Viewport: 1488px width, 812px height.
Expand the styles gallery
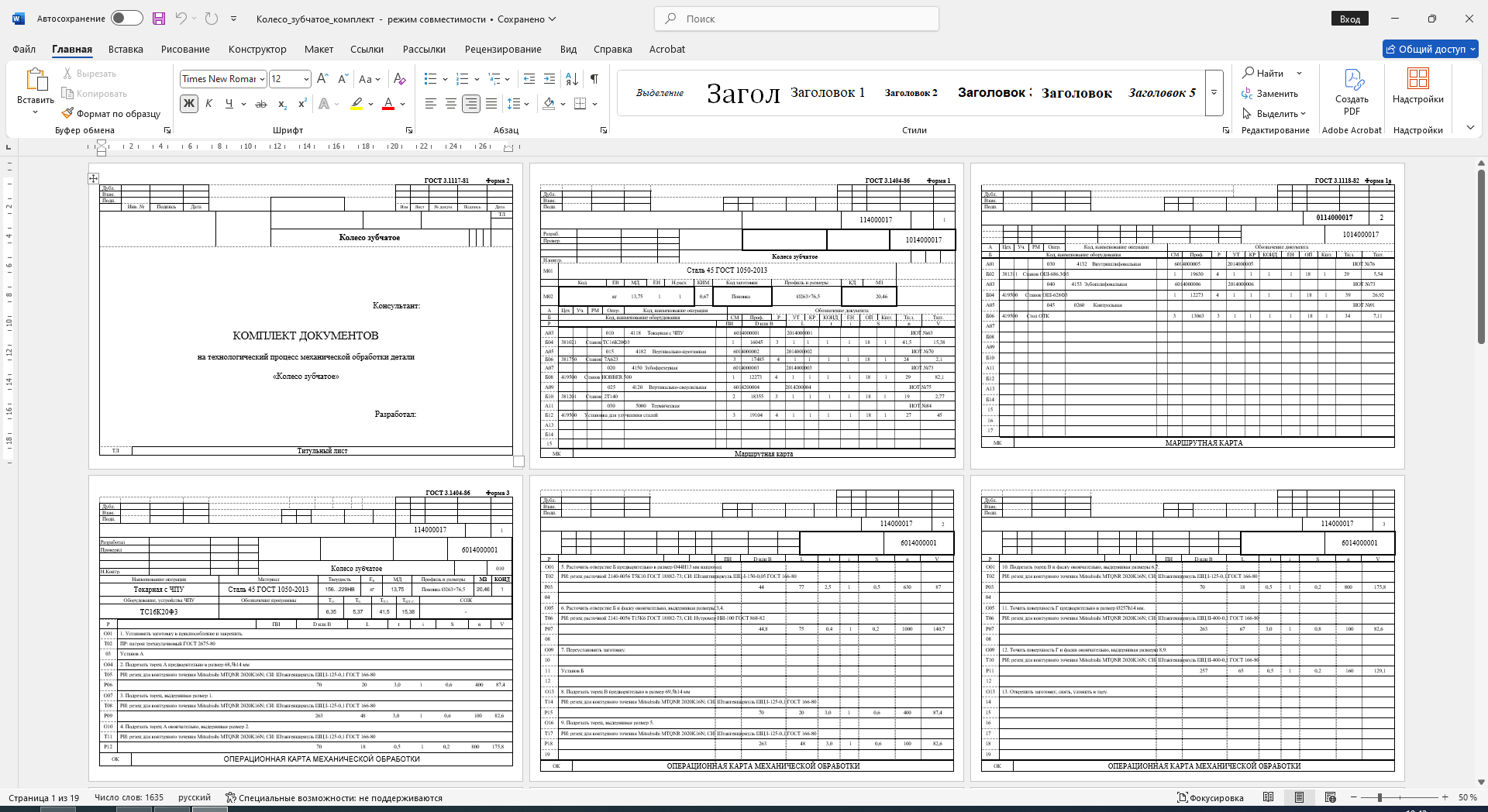pos(1214,93)
